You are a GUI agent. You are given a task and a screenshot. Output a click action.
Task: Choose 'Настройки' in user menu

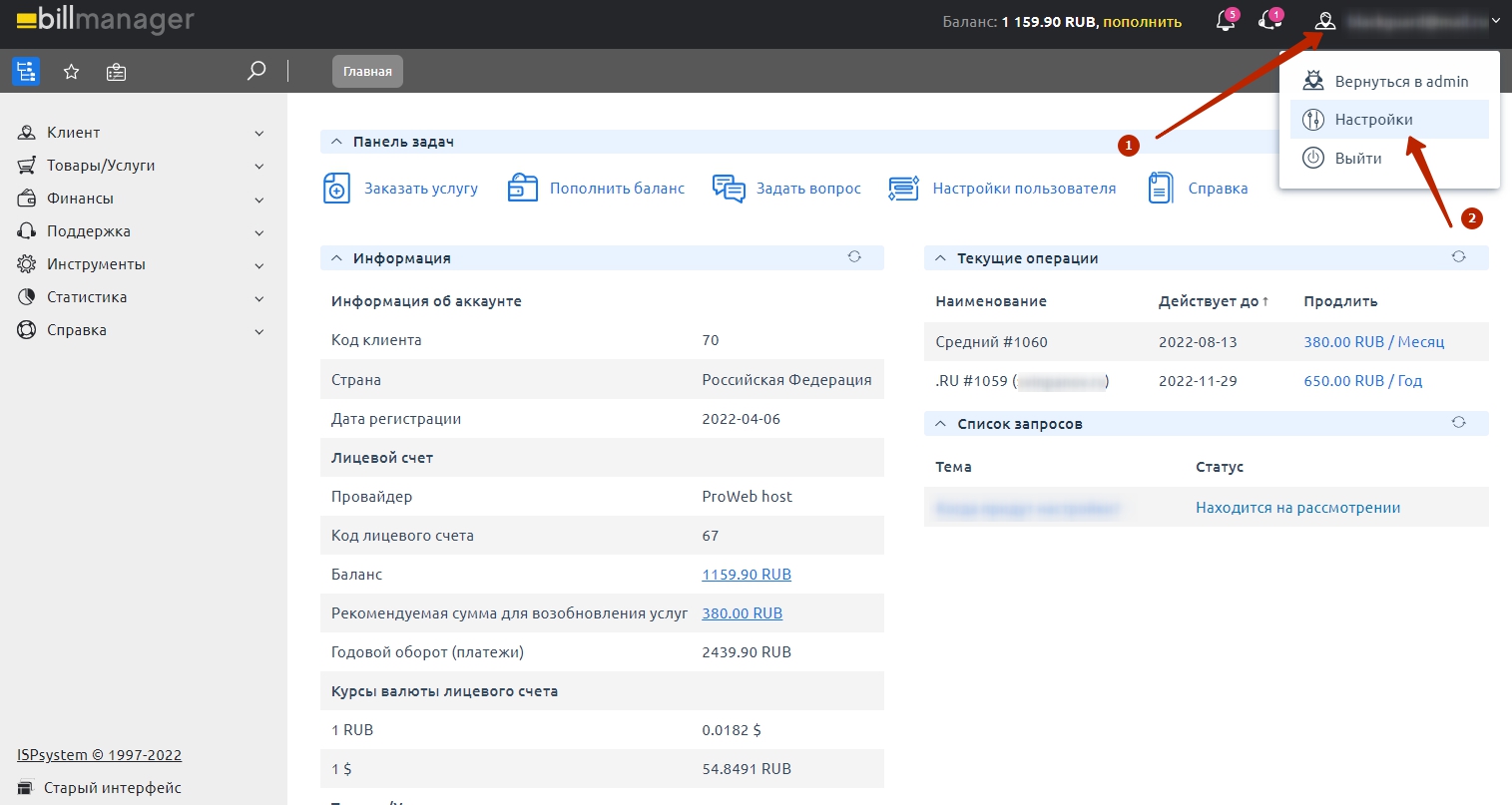pos(1389,120)
